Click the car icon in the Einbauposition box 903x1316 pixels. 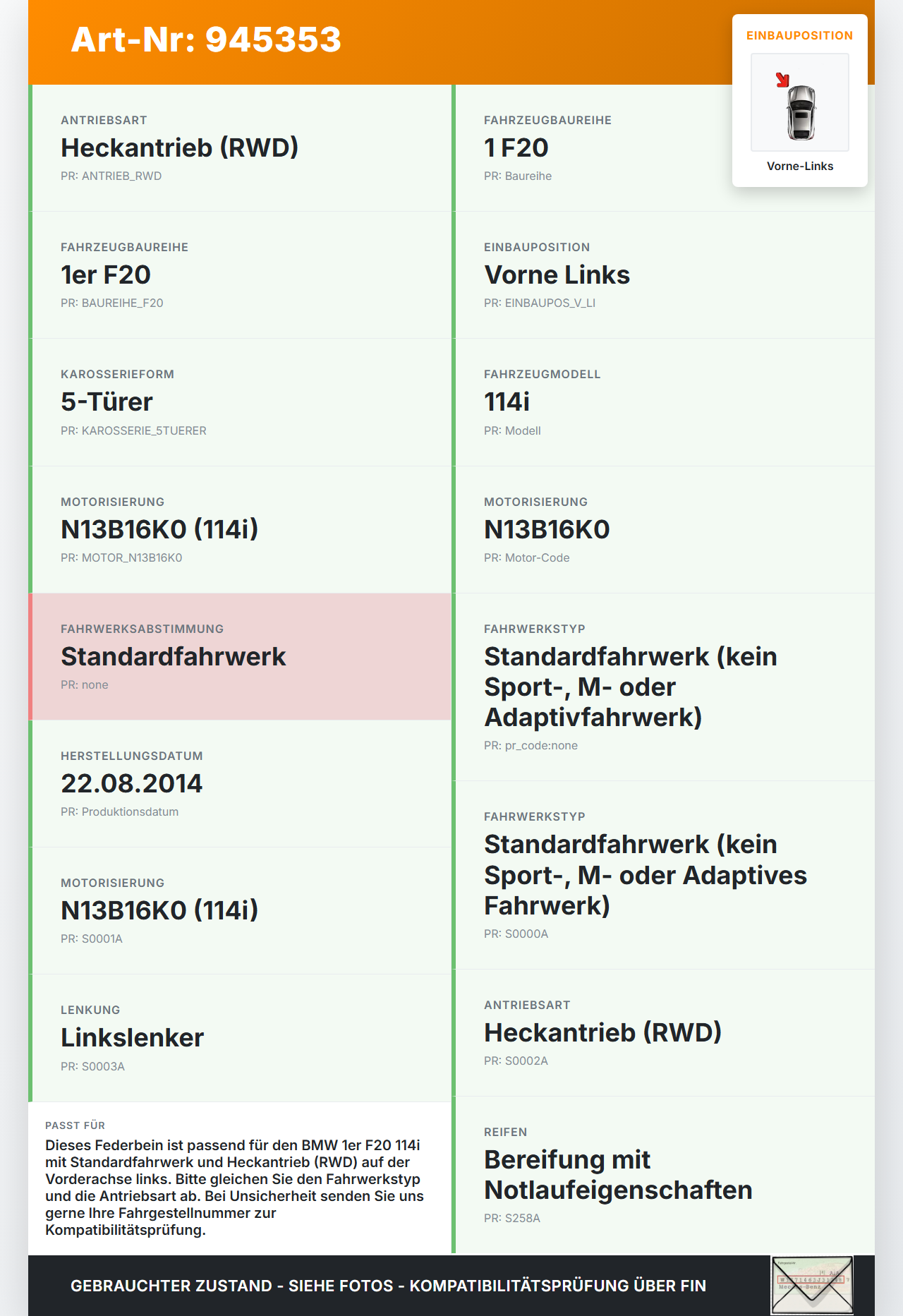[801, 112]
